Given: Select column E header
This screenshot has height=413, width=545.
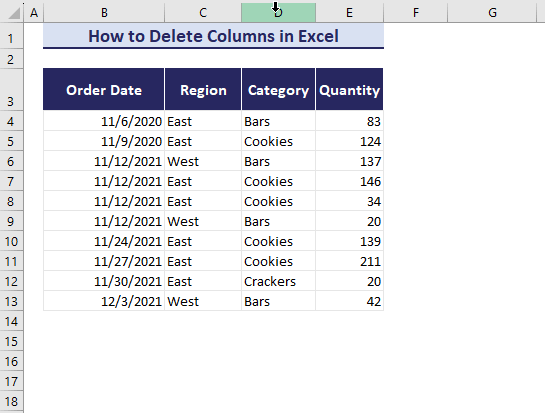Looking at the screenshot, I should (x=349, y=13).
